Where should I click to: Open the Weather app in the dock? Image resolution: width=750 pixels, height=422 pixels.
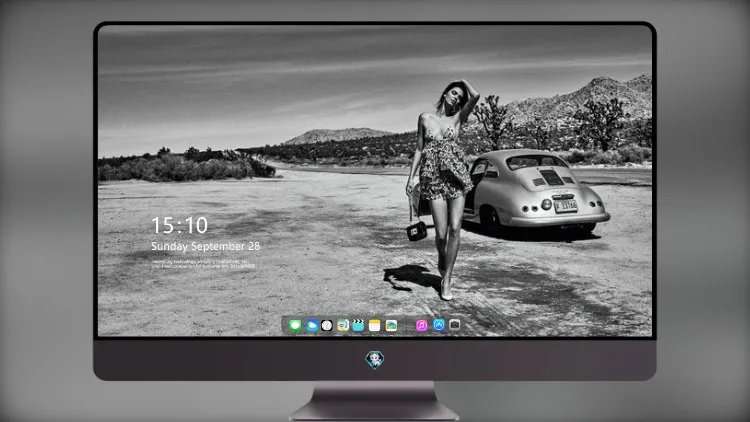(311, 326)
